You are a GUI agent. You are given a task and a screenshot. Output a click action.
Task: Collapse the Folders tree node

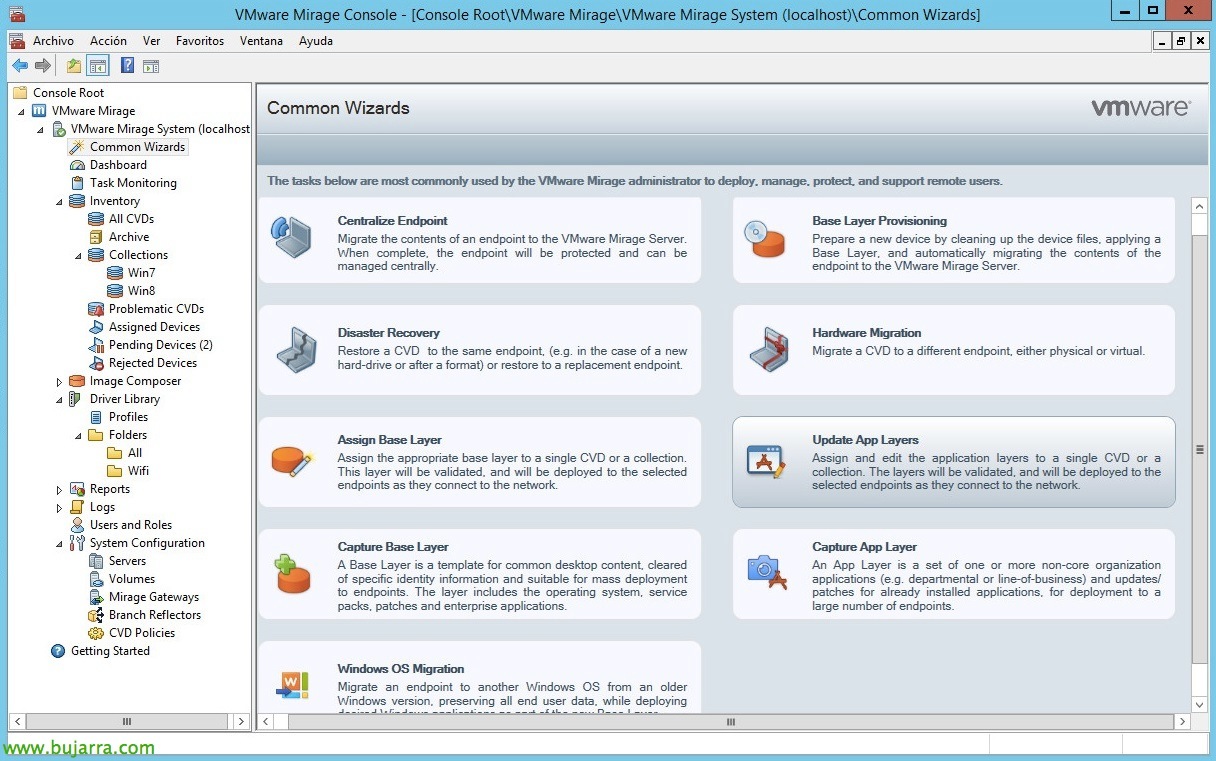click(79, 435)
